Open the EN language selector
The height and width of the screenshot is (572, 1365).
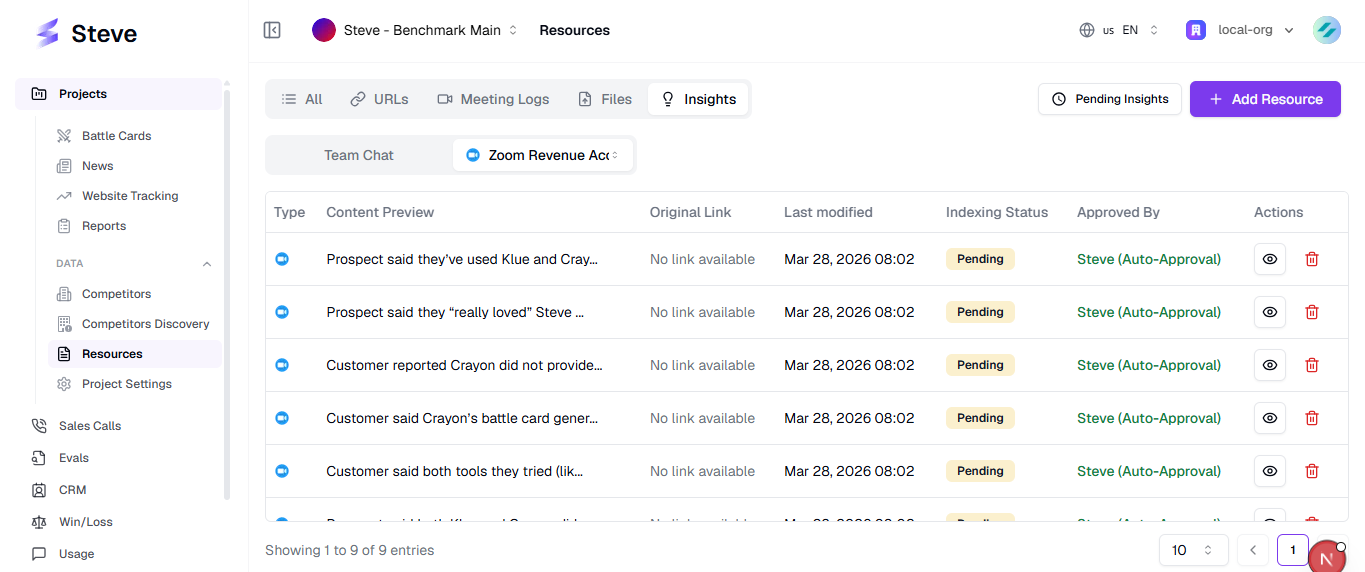pos(1119,30)
